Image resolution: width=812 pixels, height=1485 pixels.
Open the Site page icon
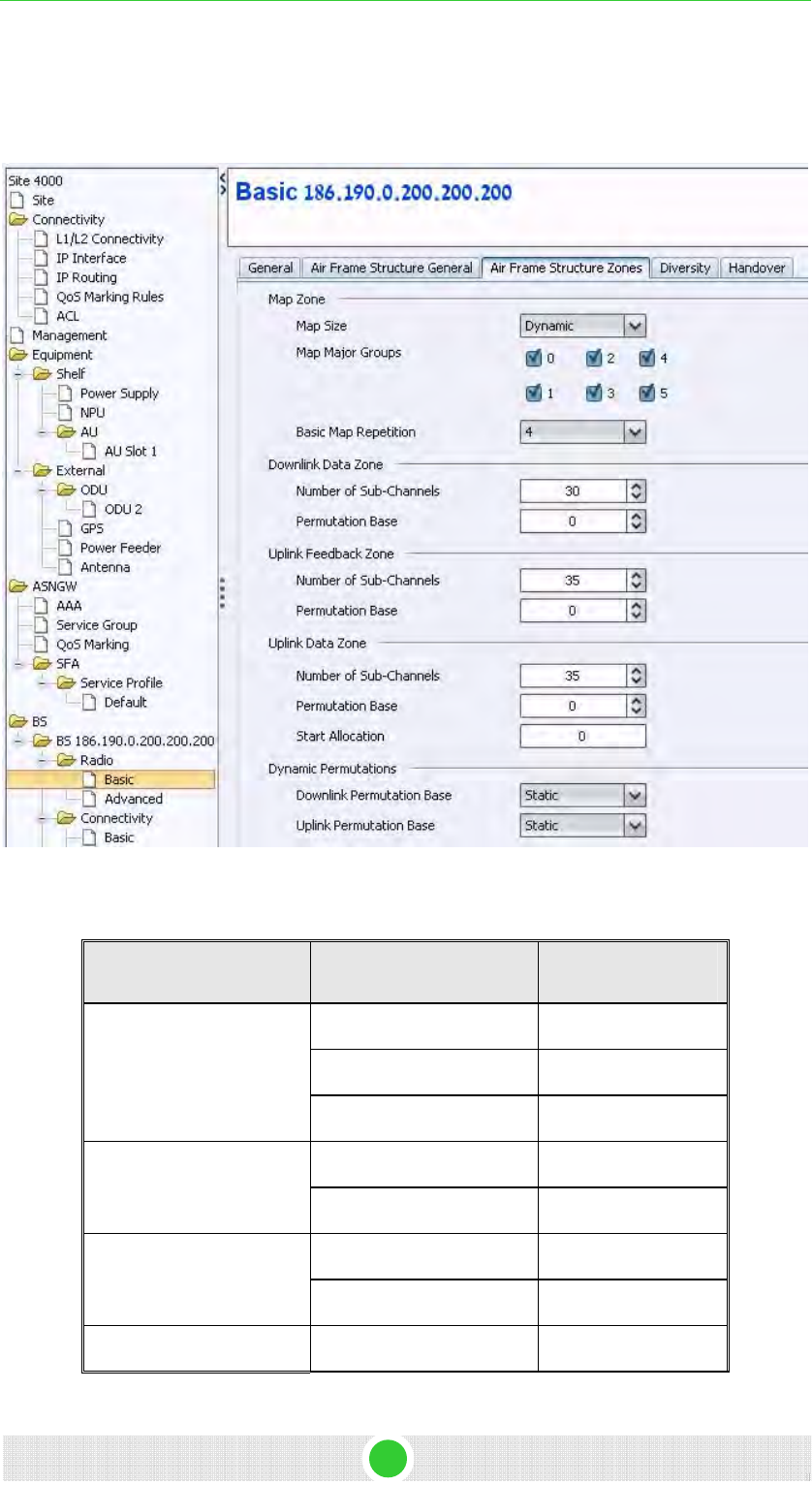tap(17, 201)
